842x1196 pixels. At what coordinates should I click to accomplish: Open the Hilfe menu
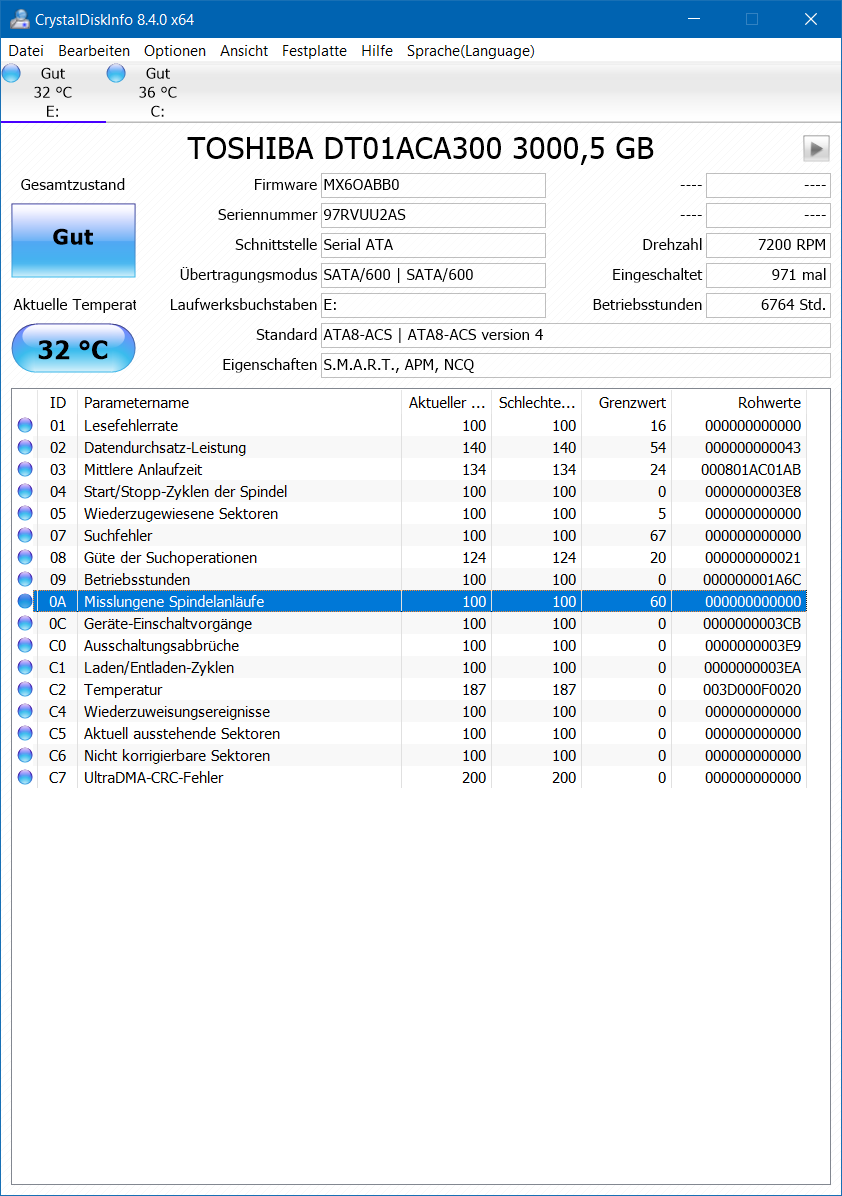377,50
